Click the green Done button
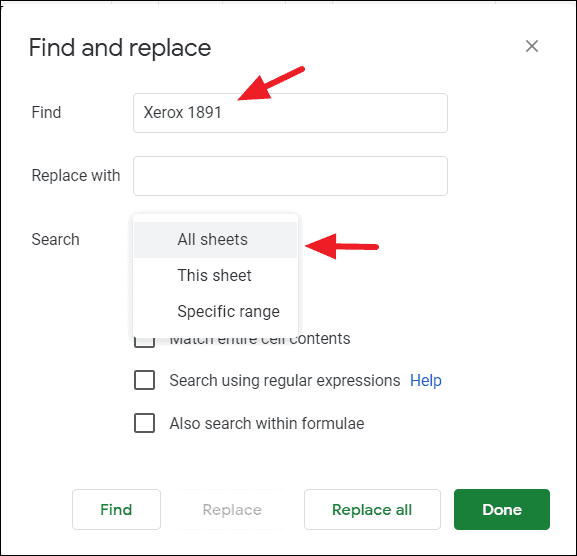577x556 pixels. click(502, 510)
